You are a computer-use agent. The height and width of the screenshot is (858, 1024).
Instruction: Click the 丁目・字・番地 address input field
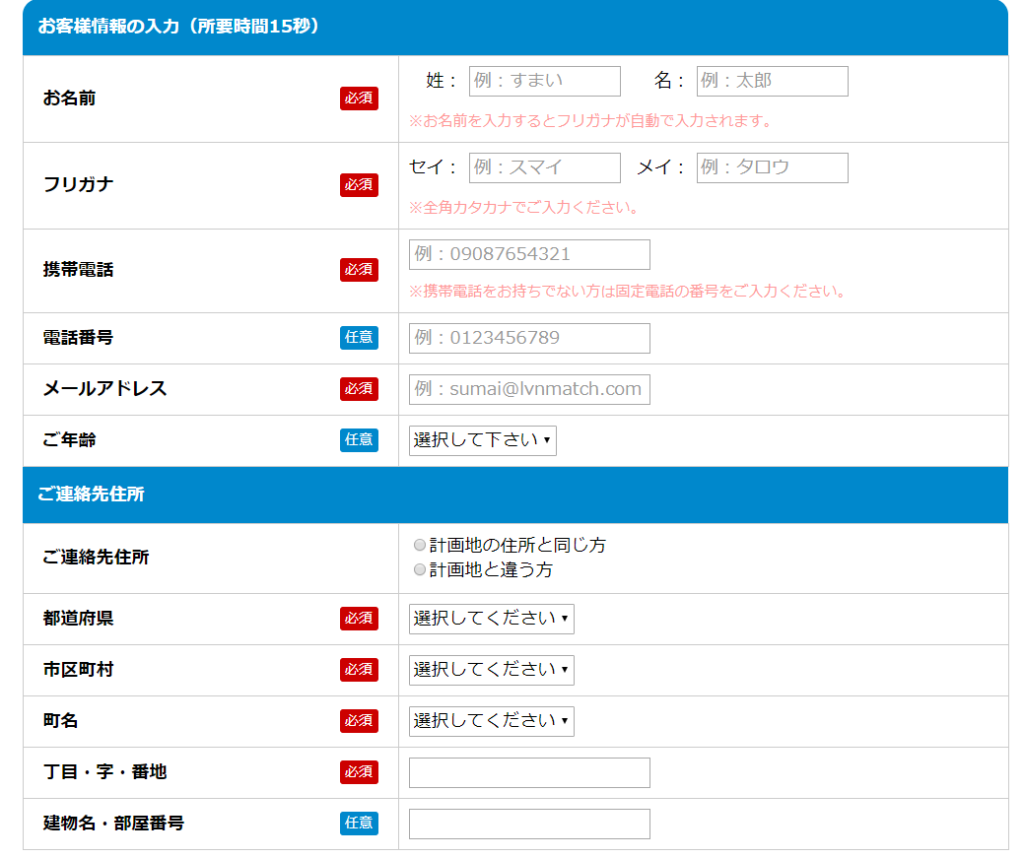529,772
